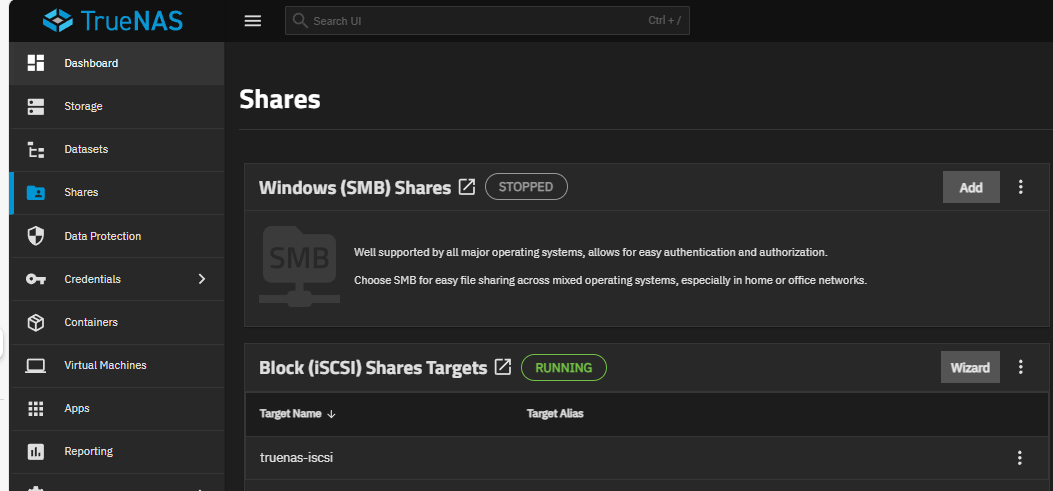Click the Dashboard grid icon
This screenshot has height=491, width=1053.
36,63
